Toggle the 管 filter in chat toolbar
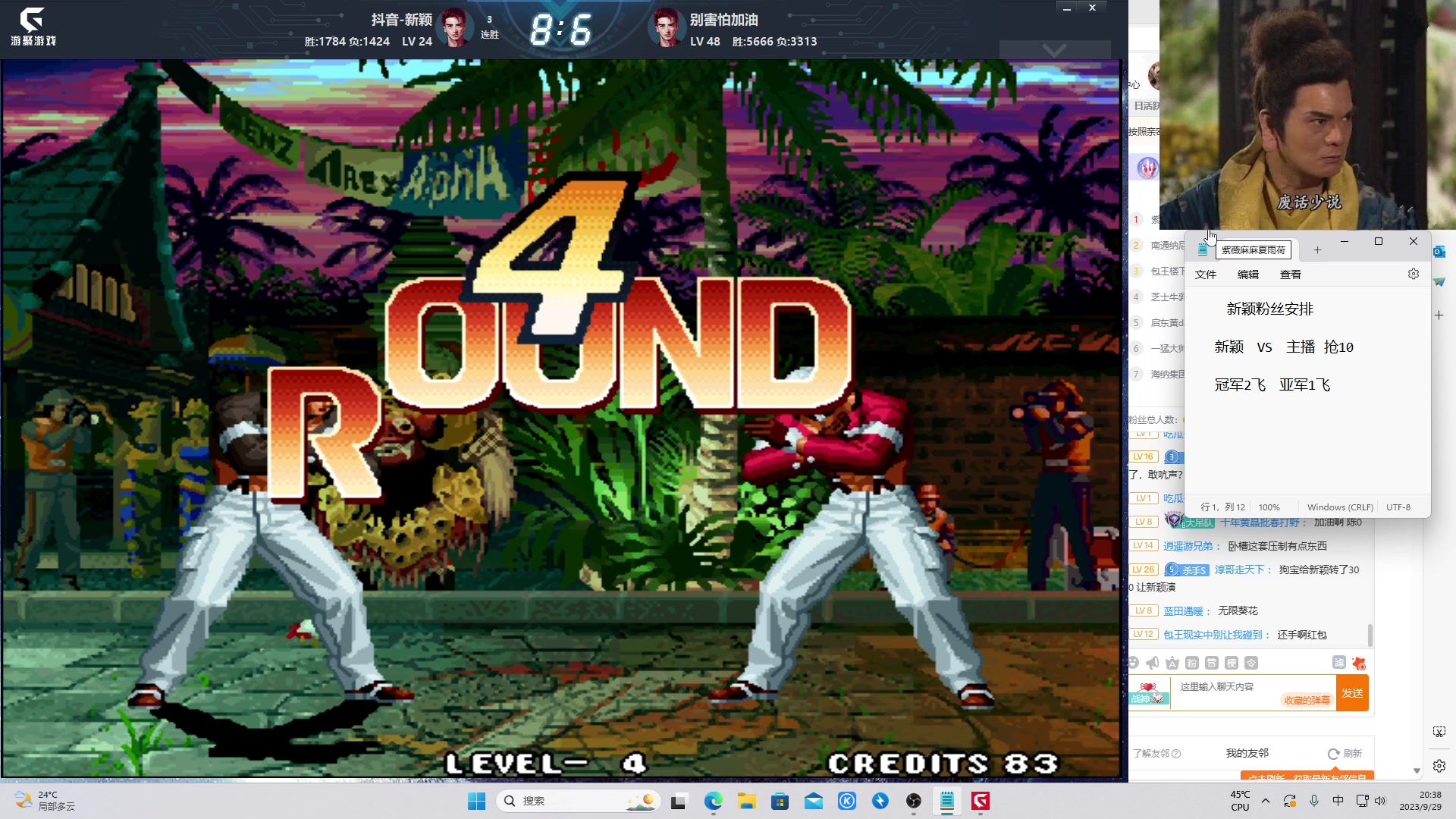Screen dimensions: 1456x819 click(1212, 663)
